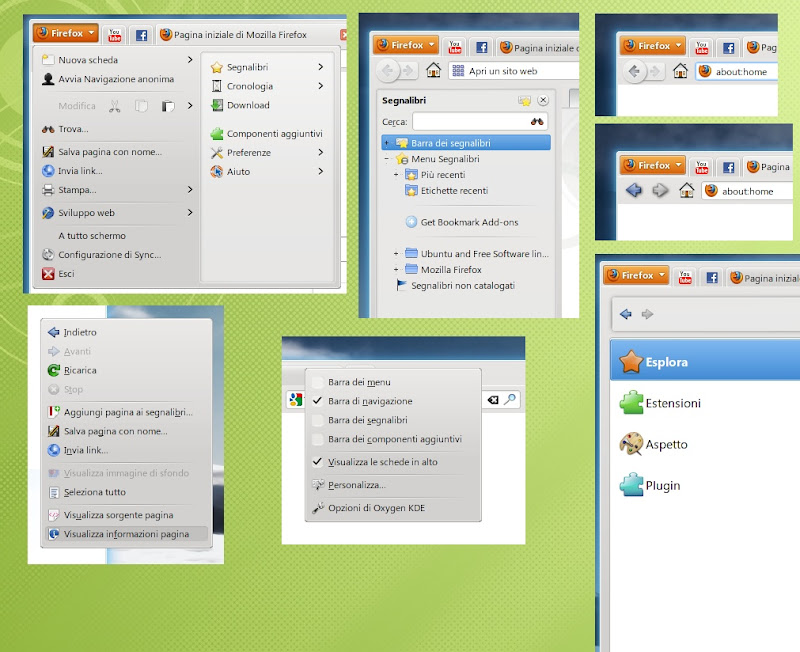Click the magnifier search icon in the search bar
The width and height of the screenshot is (800, 652).
[x=509, y=399]
